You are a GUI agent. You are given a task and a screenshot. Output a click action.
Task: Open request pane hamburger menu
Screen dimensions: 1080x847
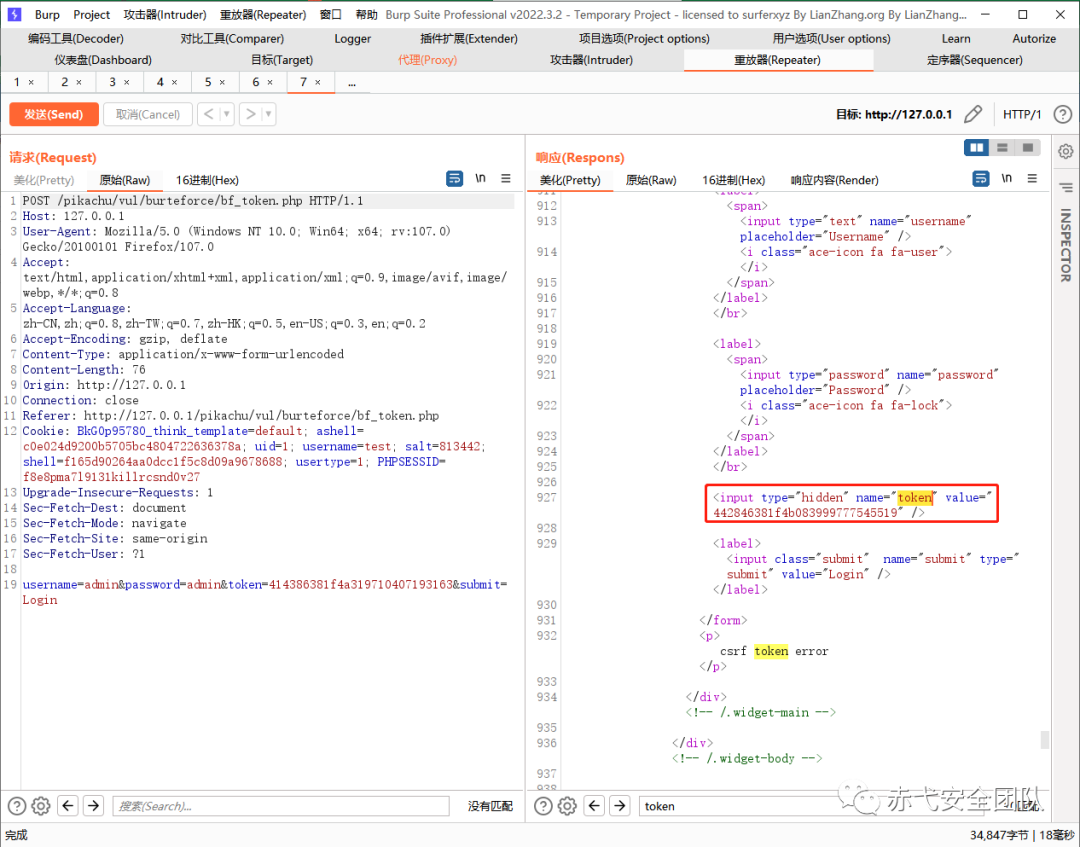(x=506, y=178)
